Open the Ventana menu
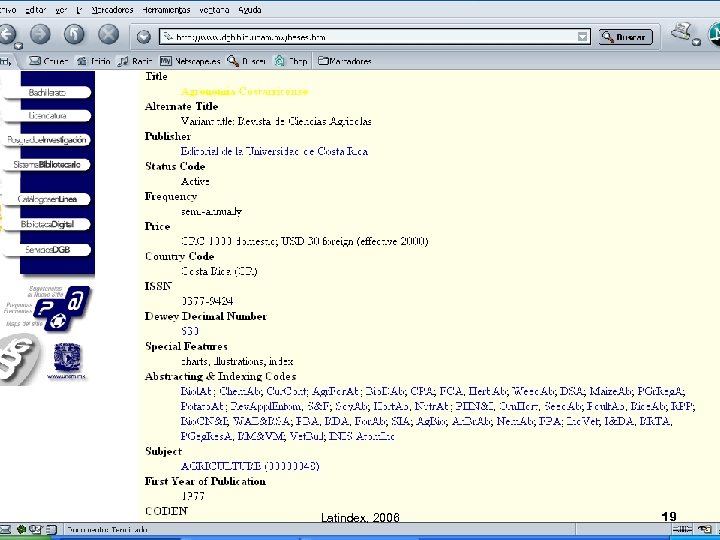This screenshot has width=720, height=540. point(214,10)
